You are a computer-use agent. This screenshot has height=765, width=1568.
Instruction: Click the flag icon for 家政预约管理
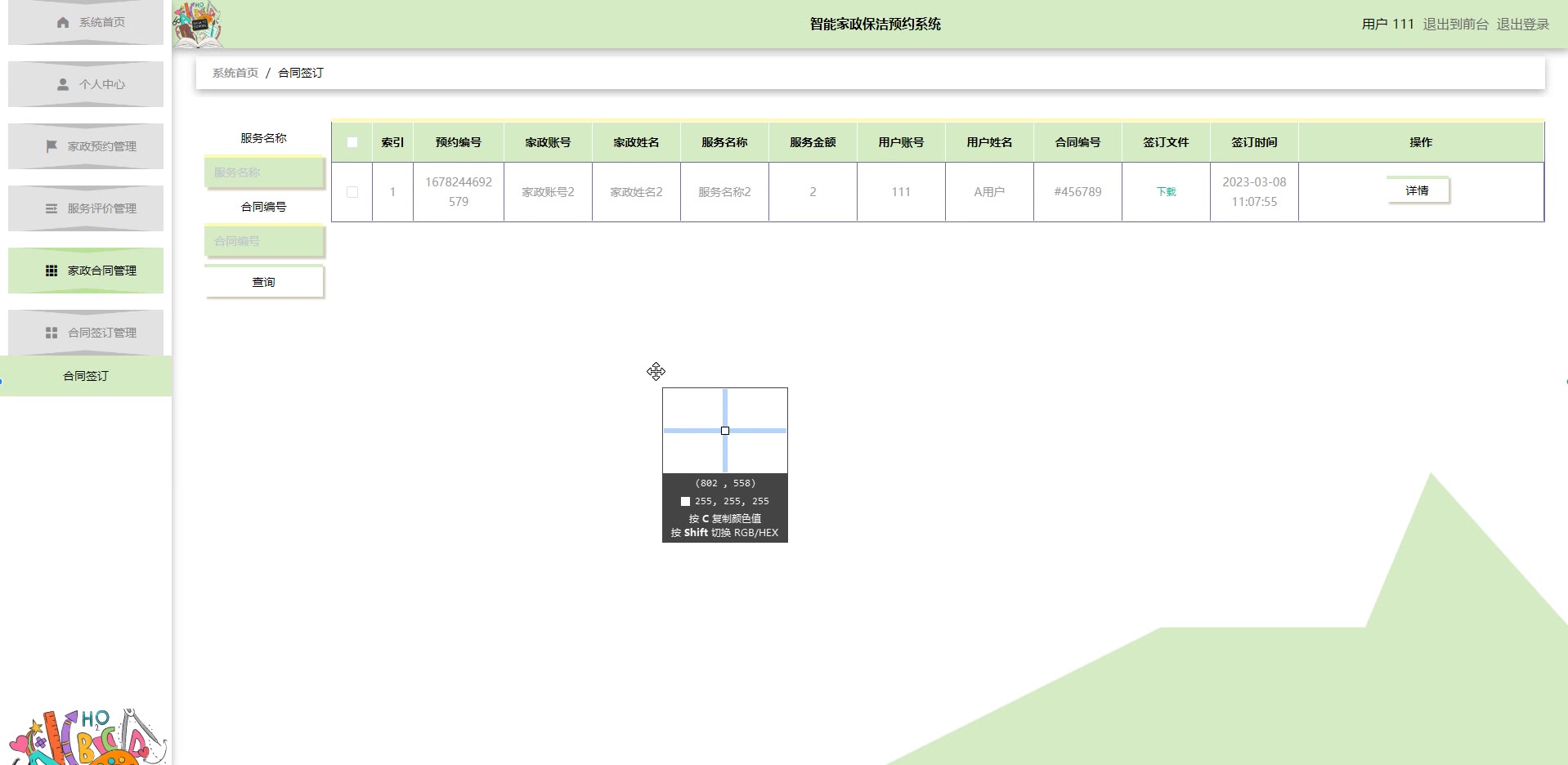(52, 146)
